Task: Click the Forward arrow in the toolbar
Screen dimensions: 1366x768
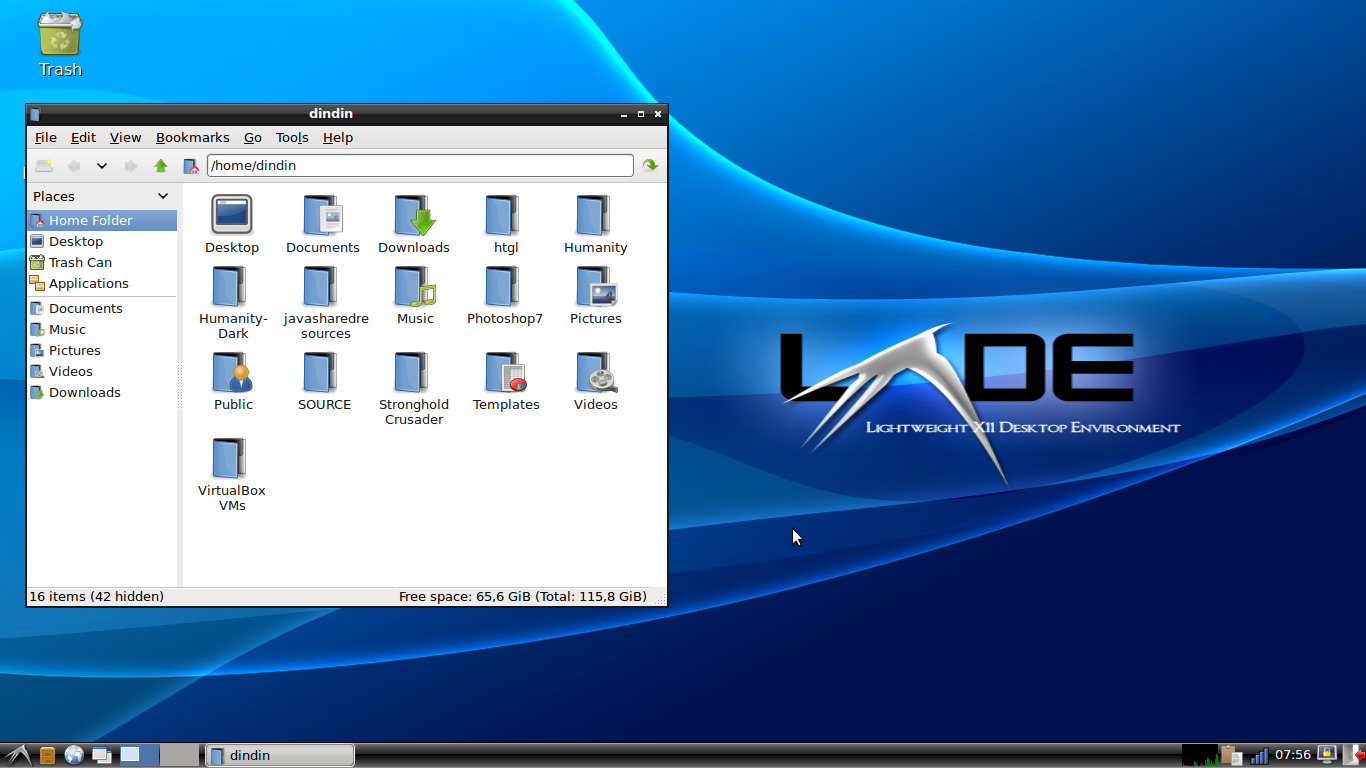Action: point(131,166)
